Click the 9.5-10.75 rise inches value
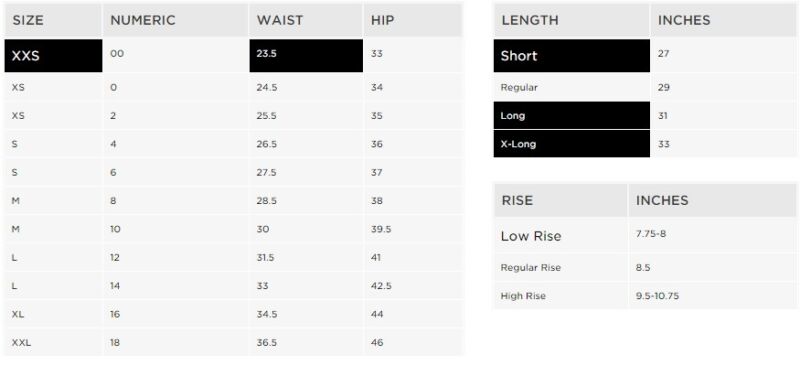 click(x=657, y=296)
